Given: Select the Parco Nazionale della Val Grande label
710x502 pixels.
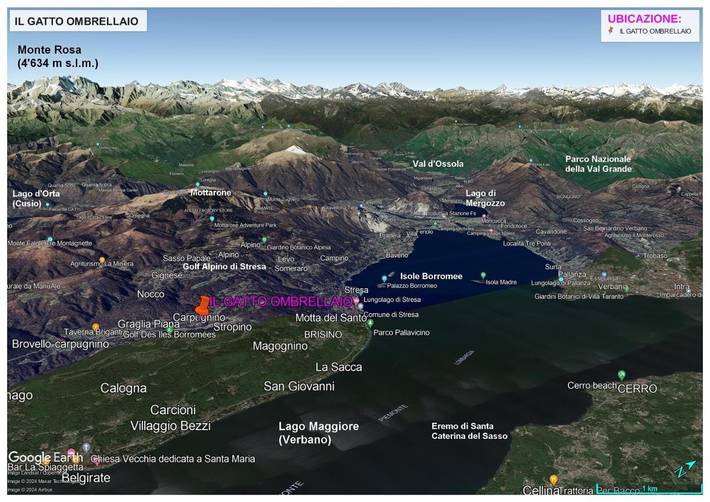Looking at the screenshot, I should pos(598,163).
